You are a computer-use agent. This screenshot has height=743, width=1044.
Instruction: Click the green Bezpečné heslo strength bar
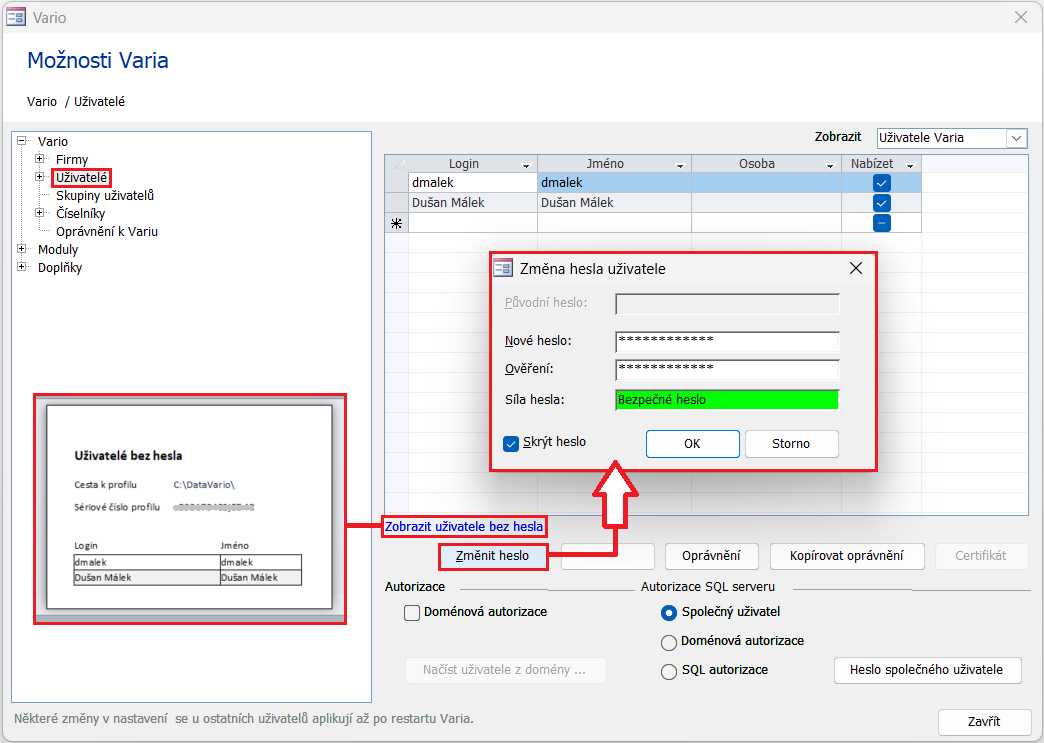point(726,400)
